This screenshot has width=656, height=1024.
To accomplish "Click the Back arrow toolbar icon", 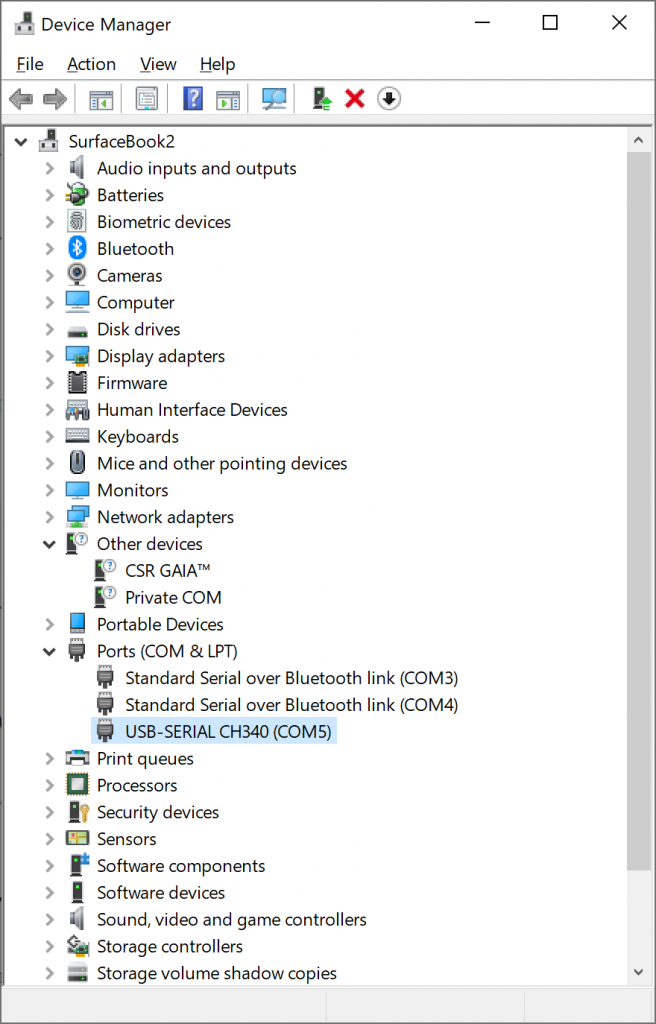I will tap(20, 98).
